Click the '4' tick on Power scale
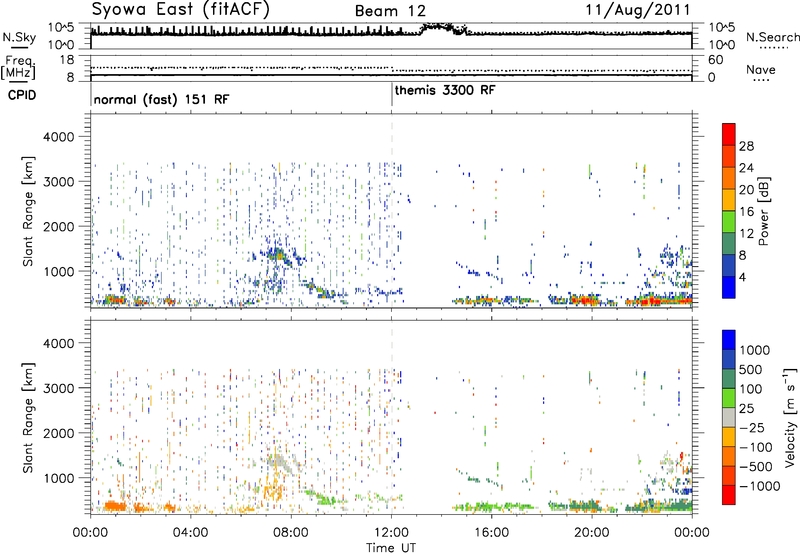The image size is (800, 554). (742, 277)
